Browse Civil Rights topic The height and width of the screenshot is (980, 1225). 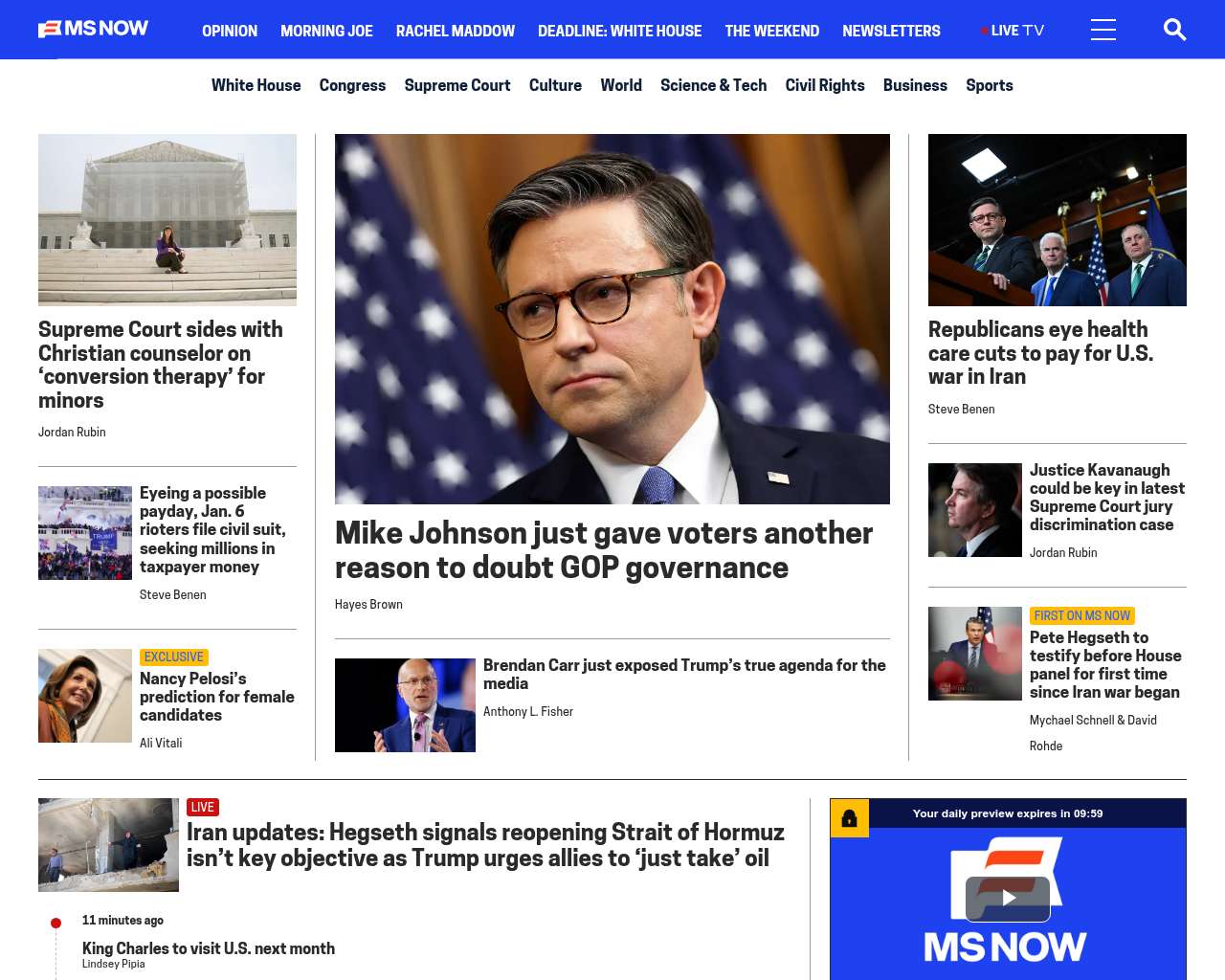coord(825,85)
